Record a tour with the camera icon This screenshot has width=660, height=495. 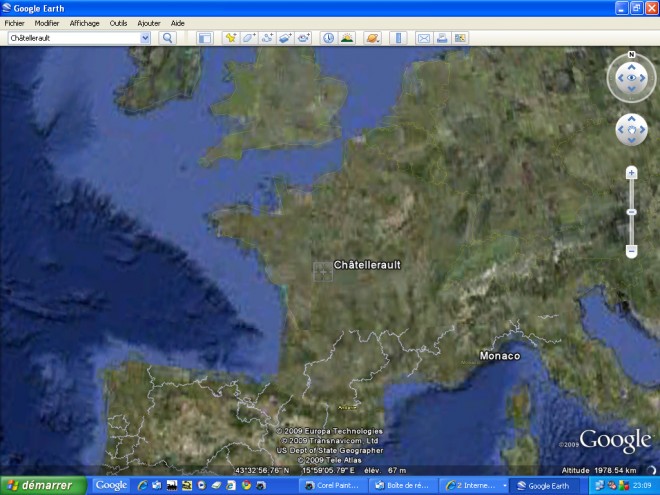[303, 38]
